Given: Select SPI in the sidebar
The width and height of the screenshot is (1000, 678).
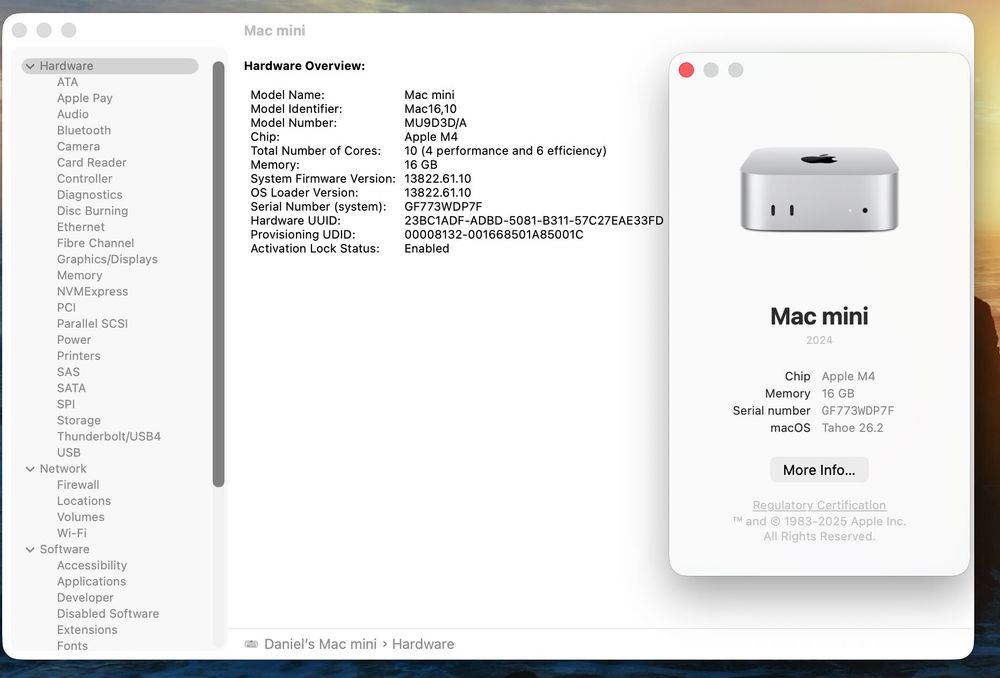Looking at the screenshot, I should (66, 404).
